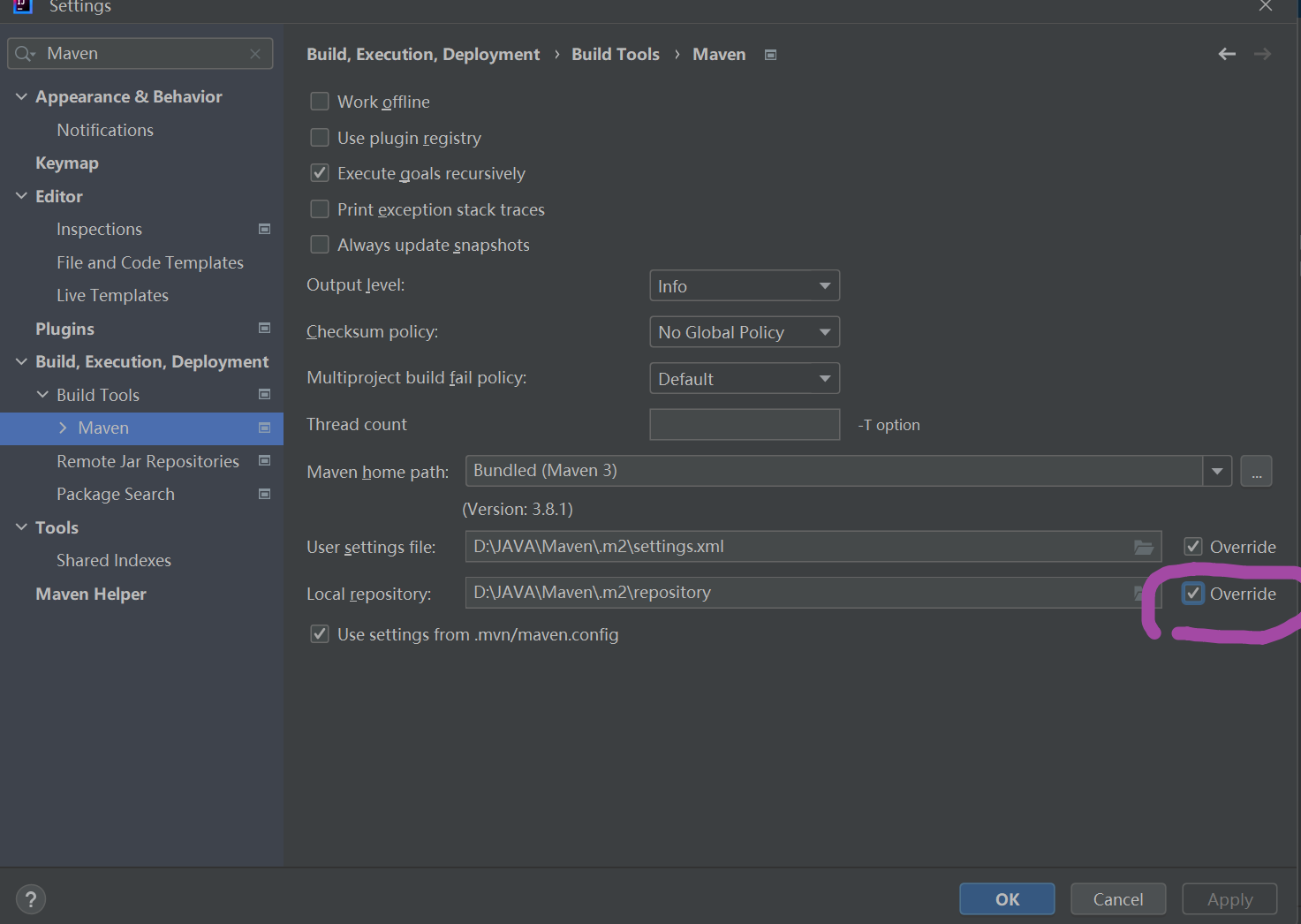Image resolution: width=1301 pixels, height=924 pixels.
Task: Focus the Thread count input field
Action: tap(745, 424)
